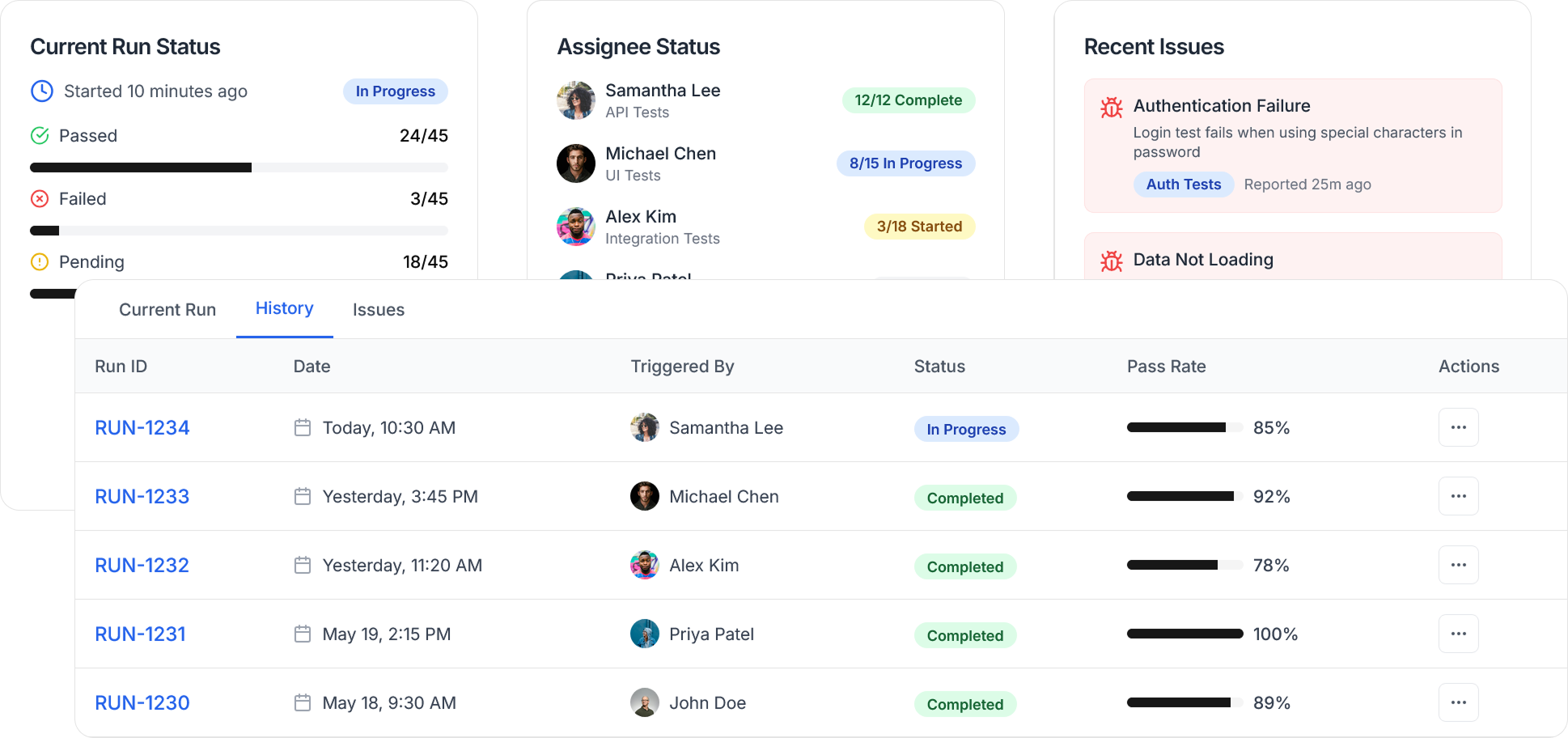Open actions menu for RUN-1234

pos(1458,427)
